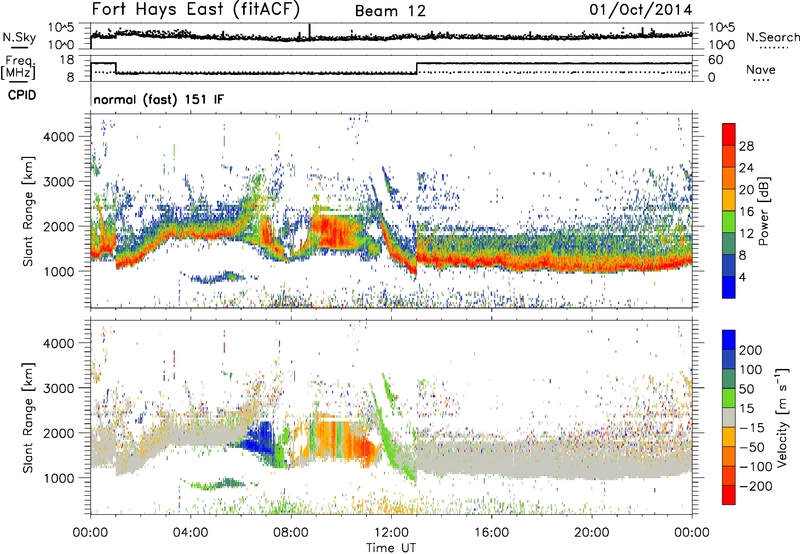Select the 'CPID' row label
The width and height of the screenshot is (800, 554).
(22, 95)
